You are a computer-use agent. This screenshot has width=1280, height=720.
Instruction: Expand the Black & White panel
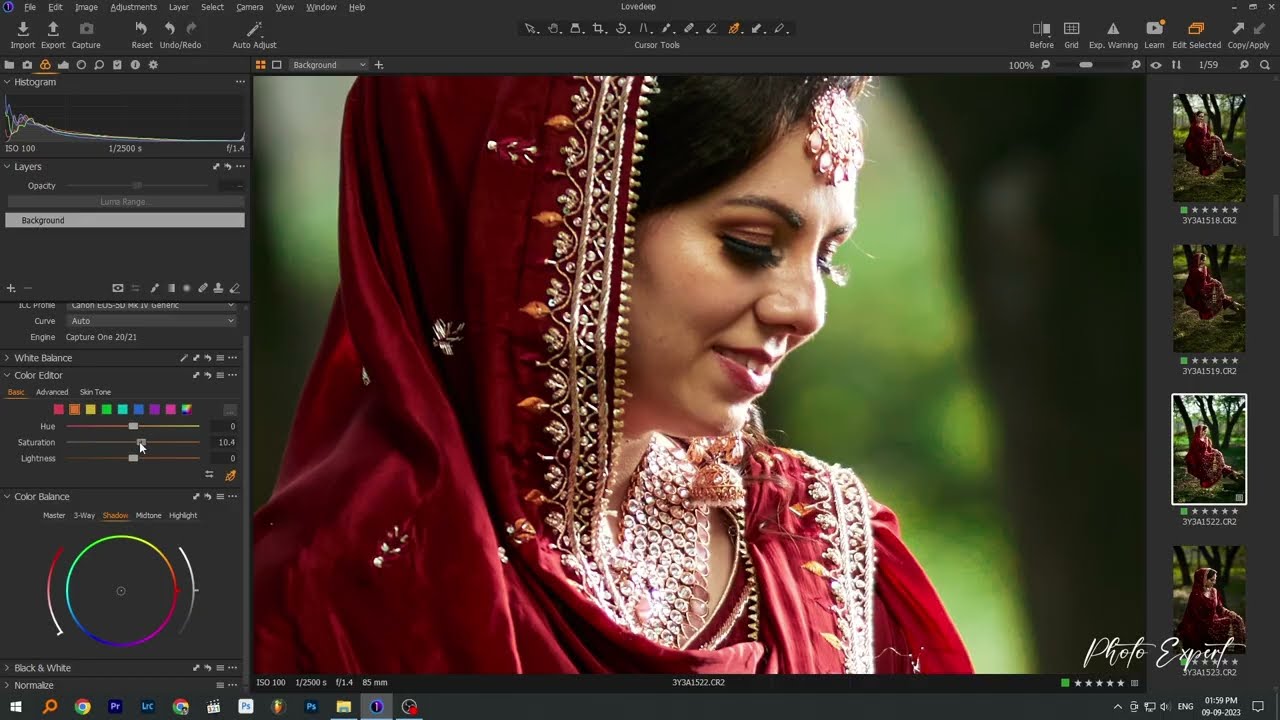coord(7,668)
